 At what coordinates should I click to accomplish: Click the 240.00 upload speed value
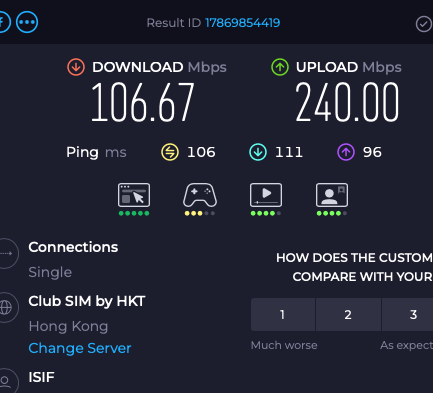point(347,102)
